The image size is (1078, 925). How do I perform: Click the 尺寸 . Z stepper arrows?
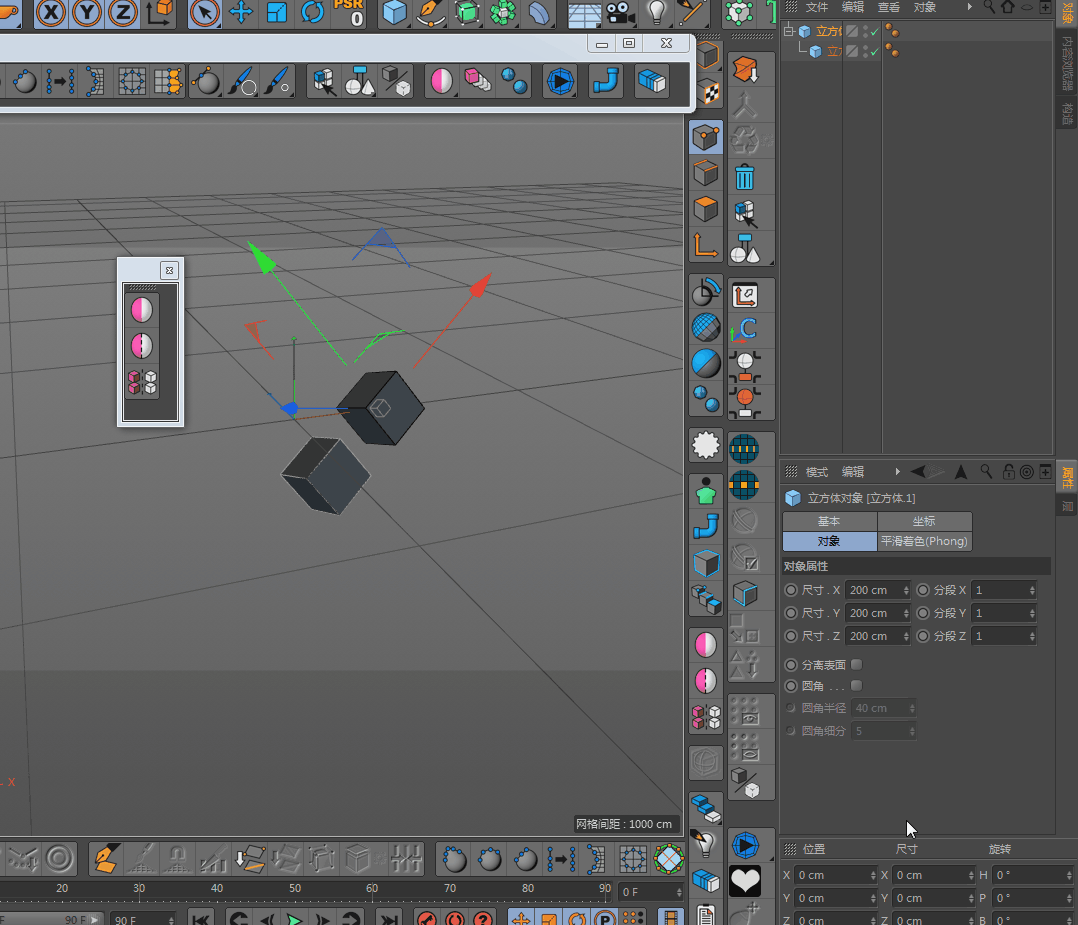point(906,636)
